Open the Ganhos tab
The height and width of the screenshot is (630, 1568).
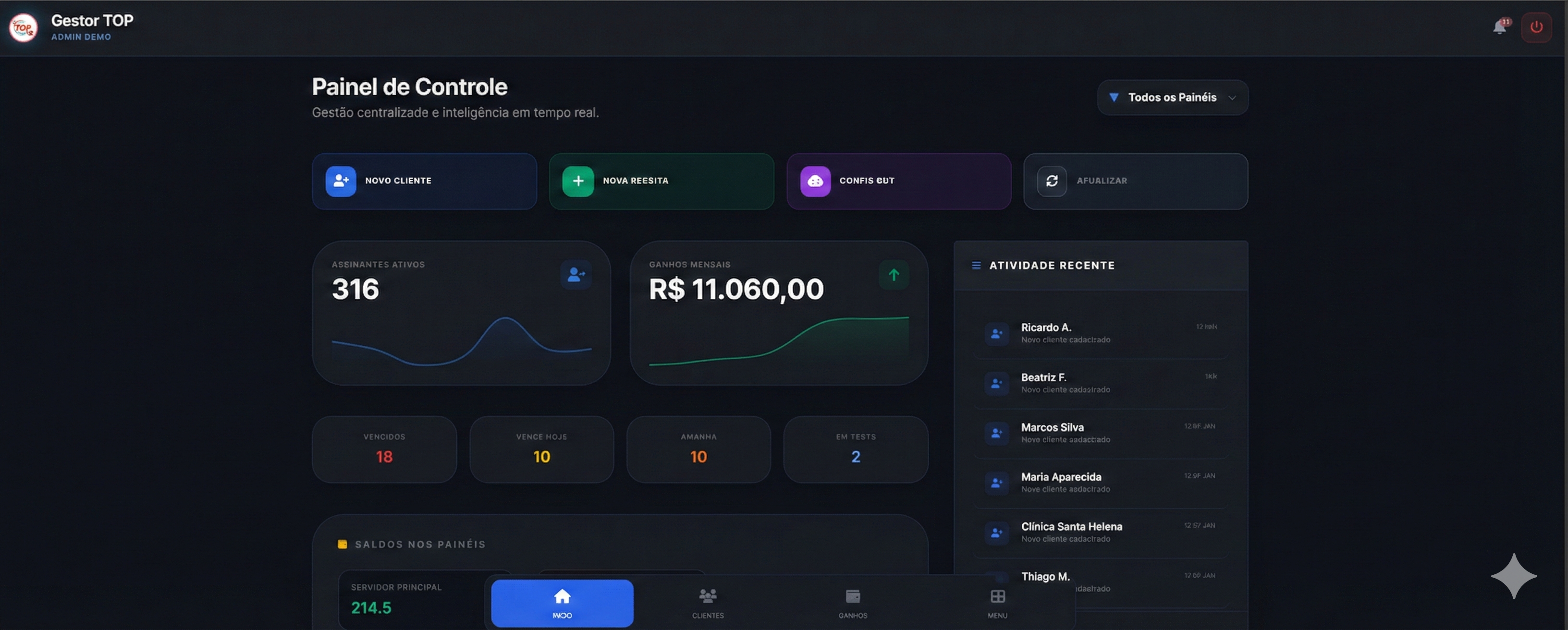[852, 603]
